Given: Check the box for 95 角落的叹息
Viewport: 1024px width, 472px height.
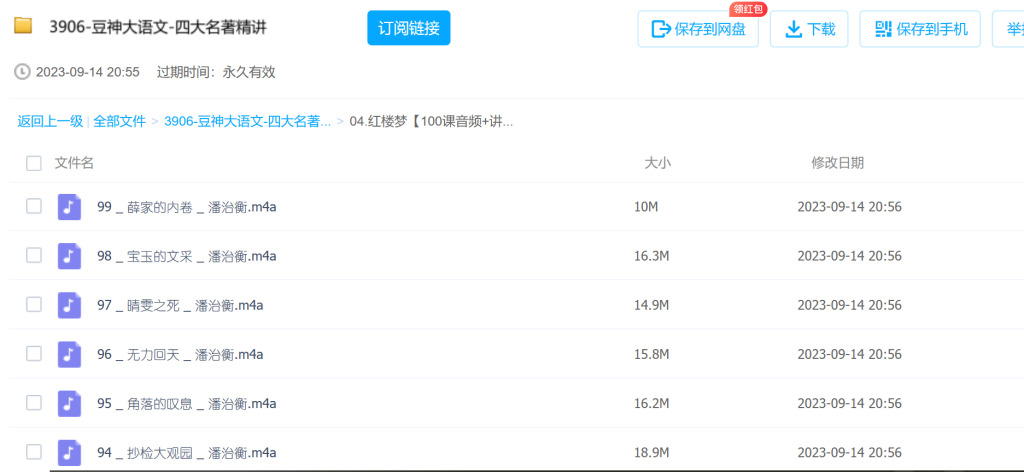Looking at the screenshot, I should click(x=34, y=402).
